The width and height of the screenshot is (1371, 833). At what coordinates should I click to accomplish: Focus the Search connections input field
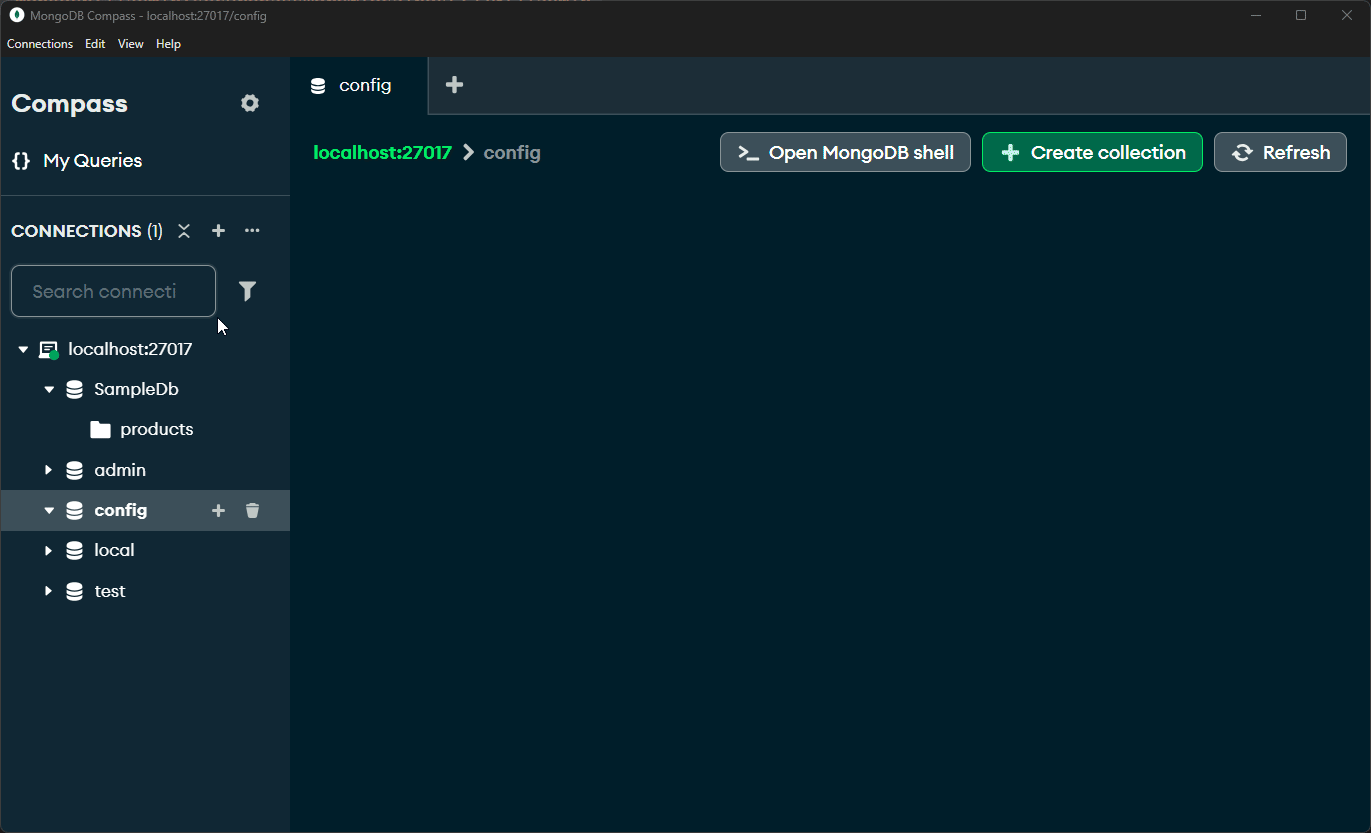pos(113,291)
